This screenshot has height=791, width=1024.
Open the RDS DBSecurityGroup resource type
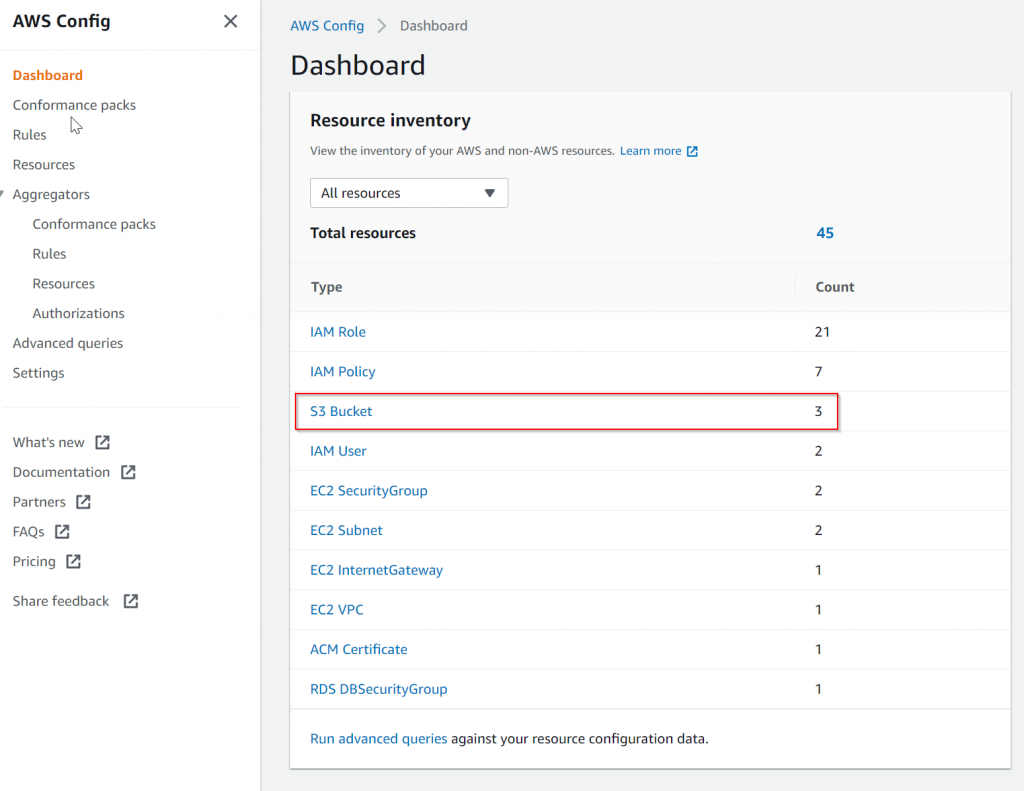[379, 689]
